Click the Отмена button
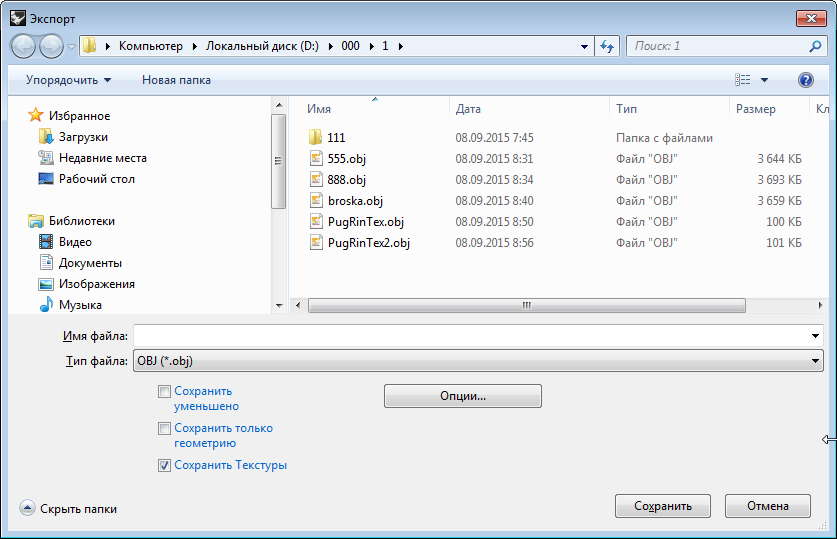This screenshot has width=837, height=539. pos(768,506)
